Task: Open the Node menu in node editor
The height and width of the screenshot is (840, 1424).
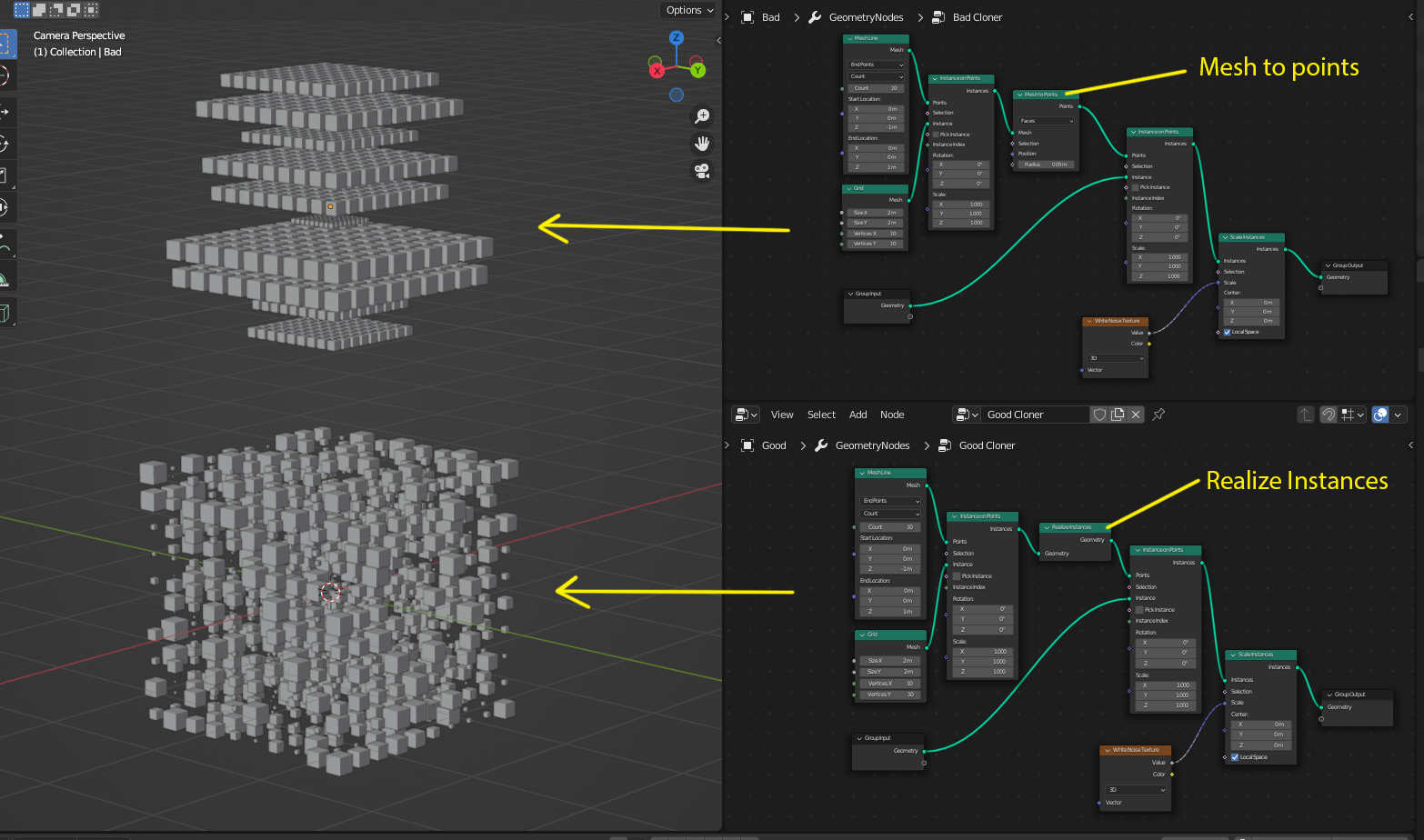Action: click(x=892, y=415)
